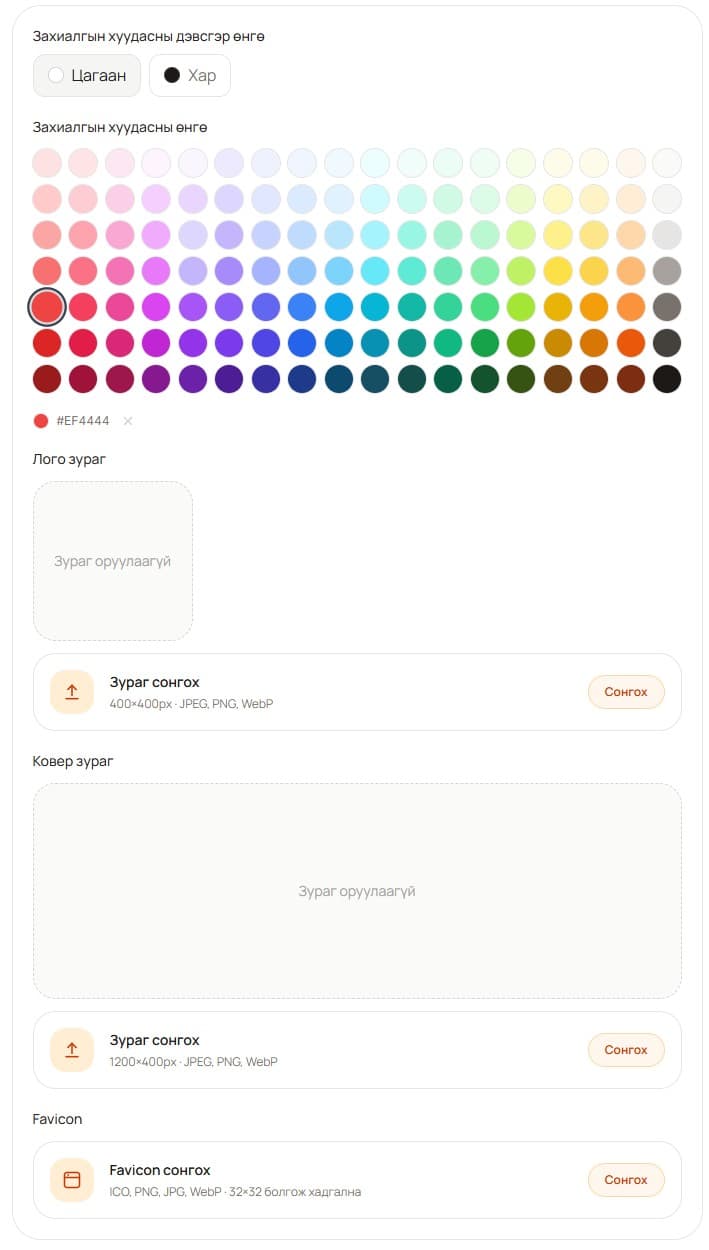Click the small red dot beside #EF4444
The image size is (709, 1250).
pyautogui.click(x=41, y=421)
